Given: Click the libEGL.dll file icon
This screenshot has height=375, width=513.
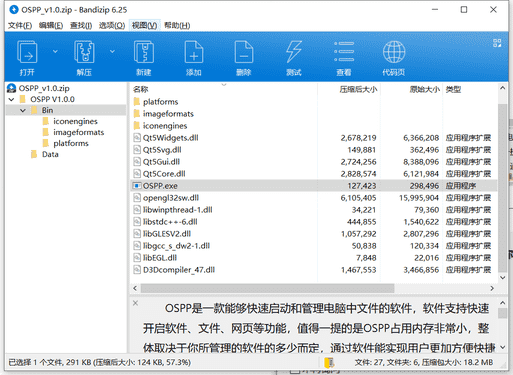Looking at the screenshot, I should coord(137,257).
